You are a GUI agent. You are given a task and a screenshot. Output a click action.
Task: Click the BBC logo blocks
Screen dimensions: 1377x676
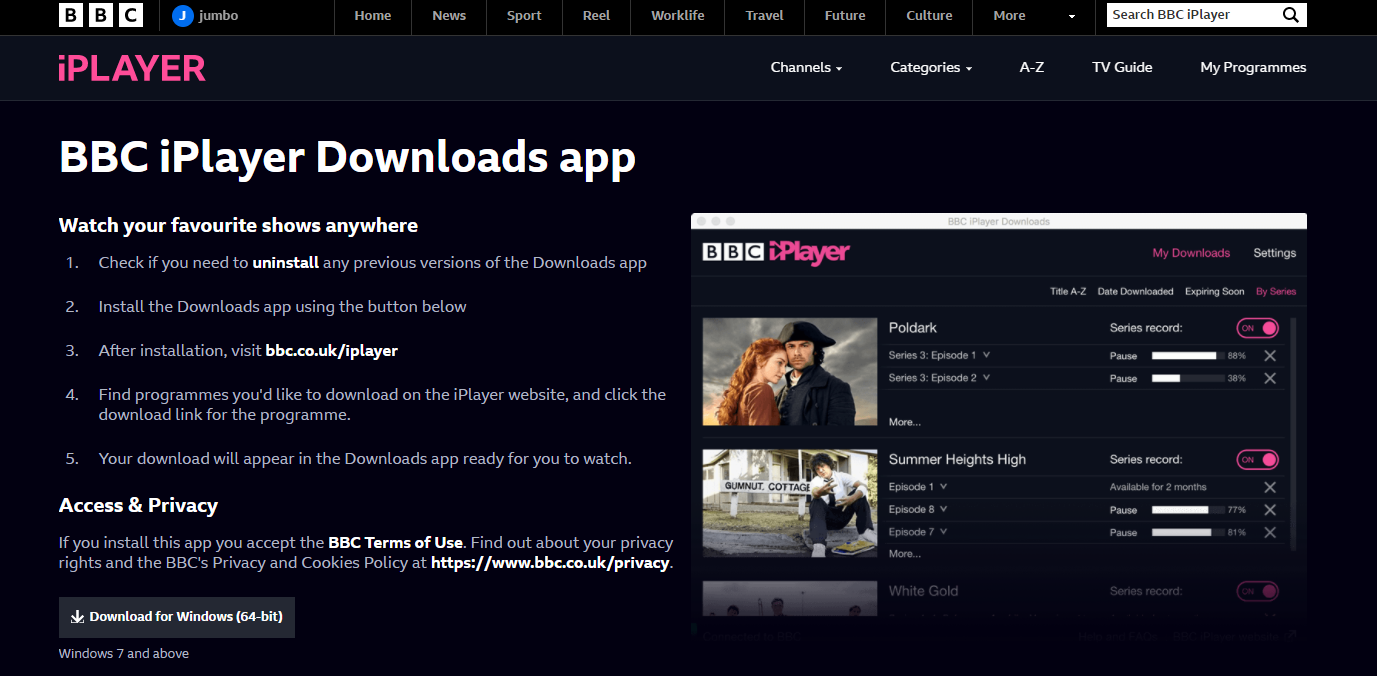tap(100, 15)
